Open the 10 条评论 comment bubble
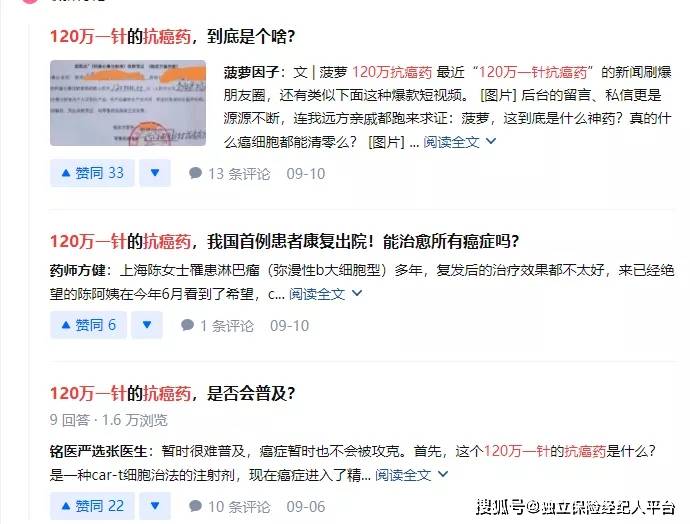This screenshot has width=690, height=524. click(x=229, y=506)
